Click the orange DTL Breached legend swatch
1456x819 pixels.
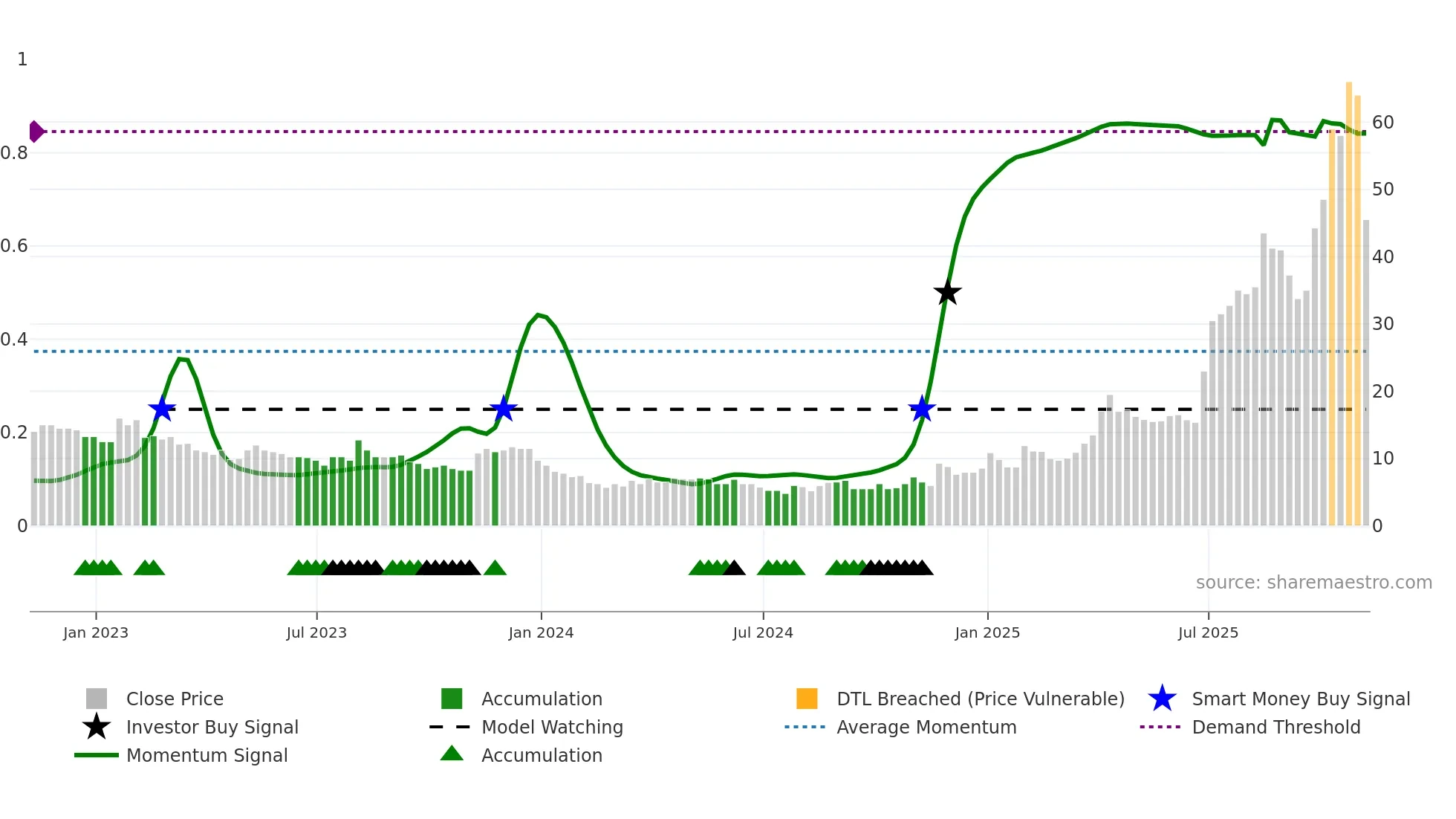point(807,699)
